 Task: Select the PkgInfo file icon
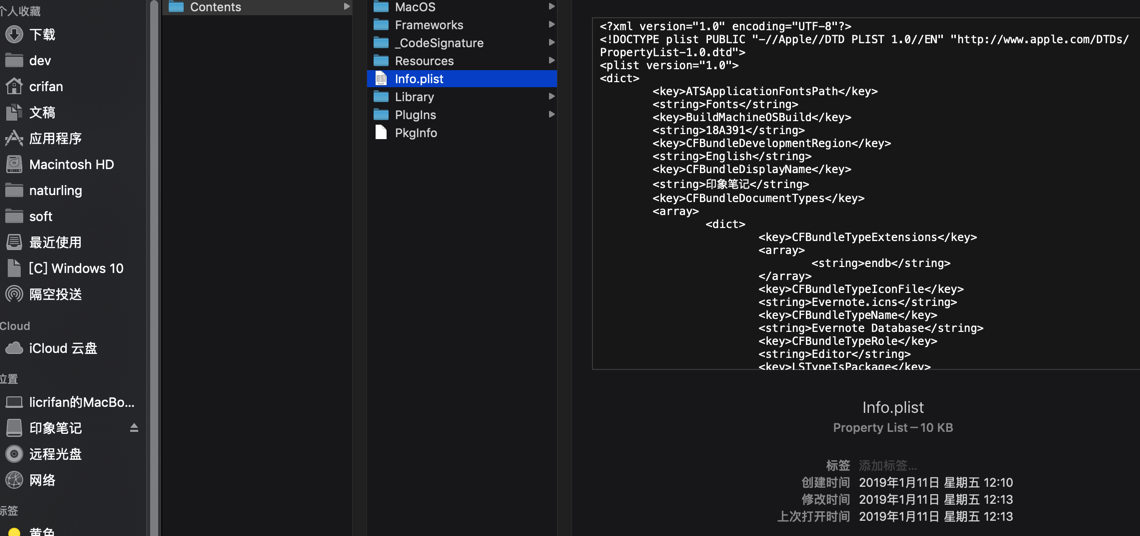coord(381,132)
